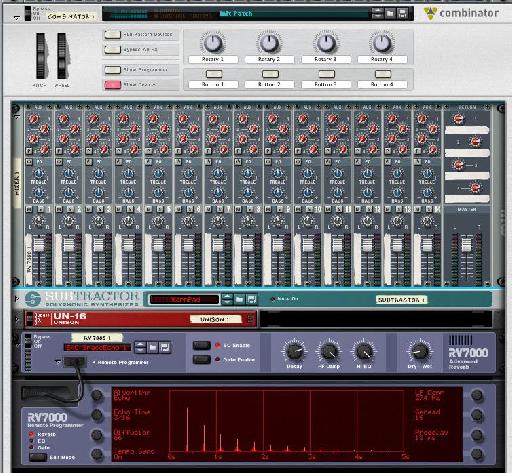
Task: Solo mixer channel 2
Action: click(70, 209)
